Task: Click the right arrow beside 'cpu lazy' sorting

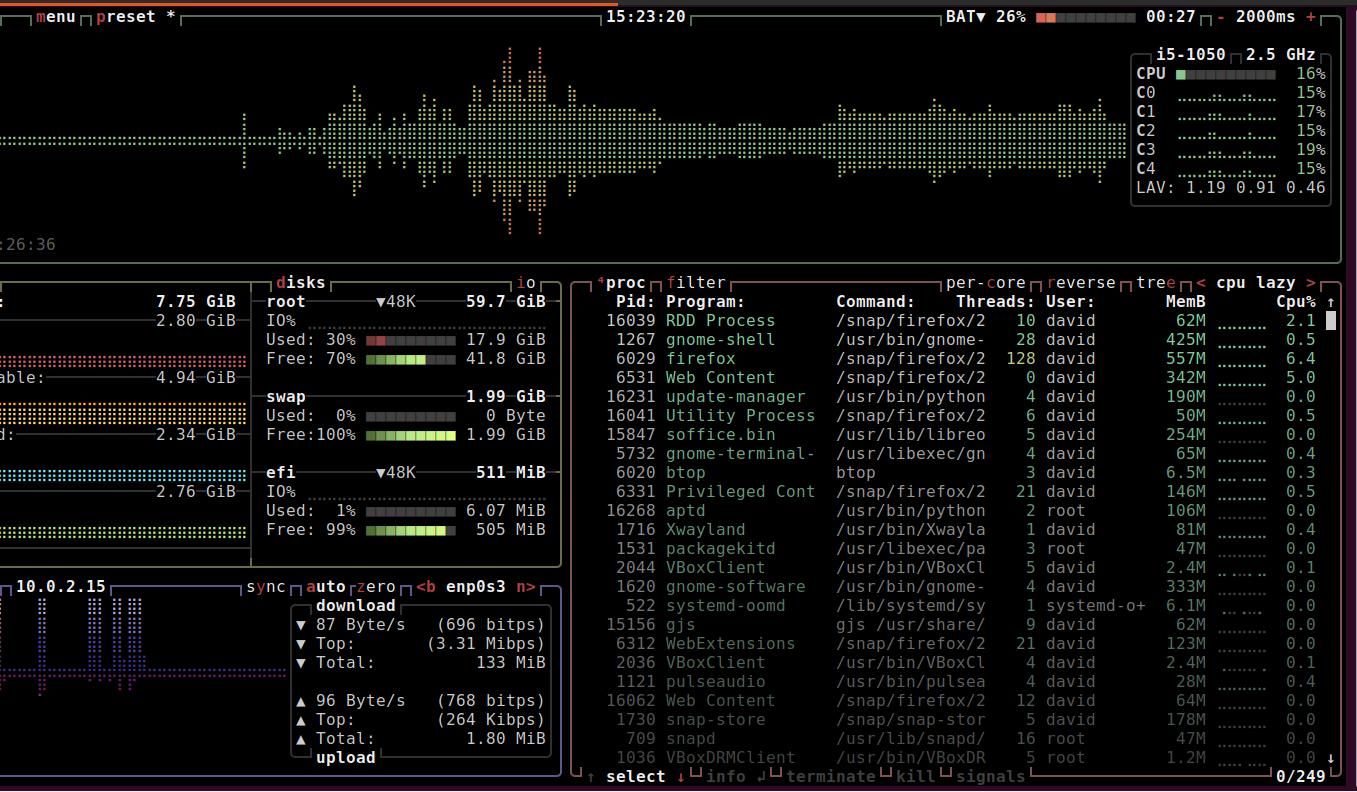Action: pos(1312,282)
